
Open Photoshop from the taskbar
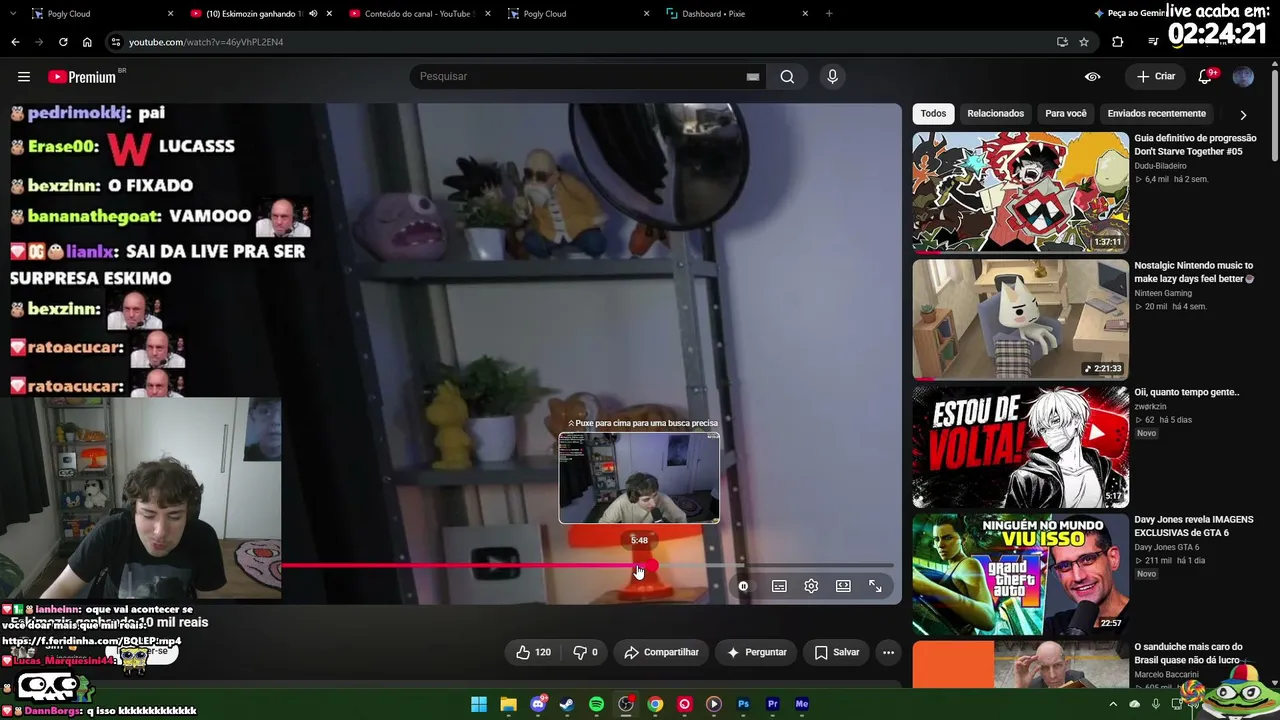[x=743, y=704]
